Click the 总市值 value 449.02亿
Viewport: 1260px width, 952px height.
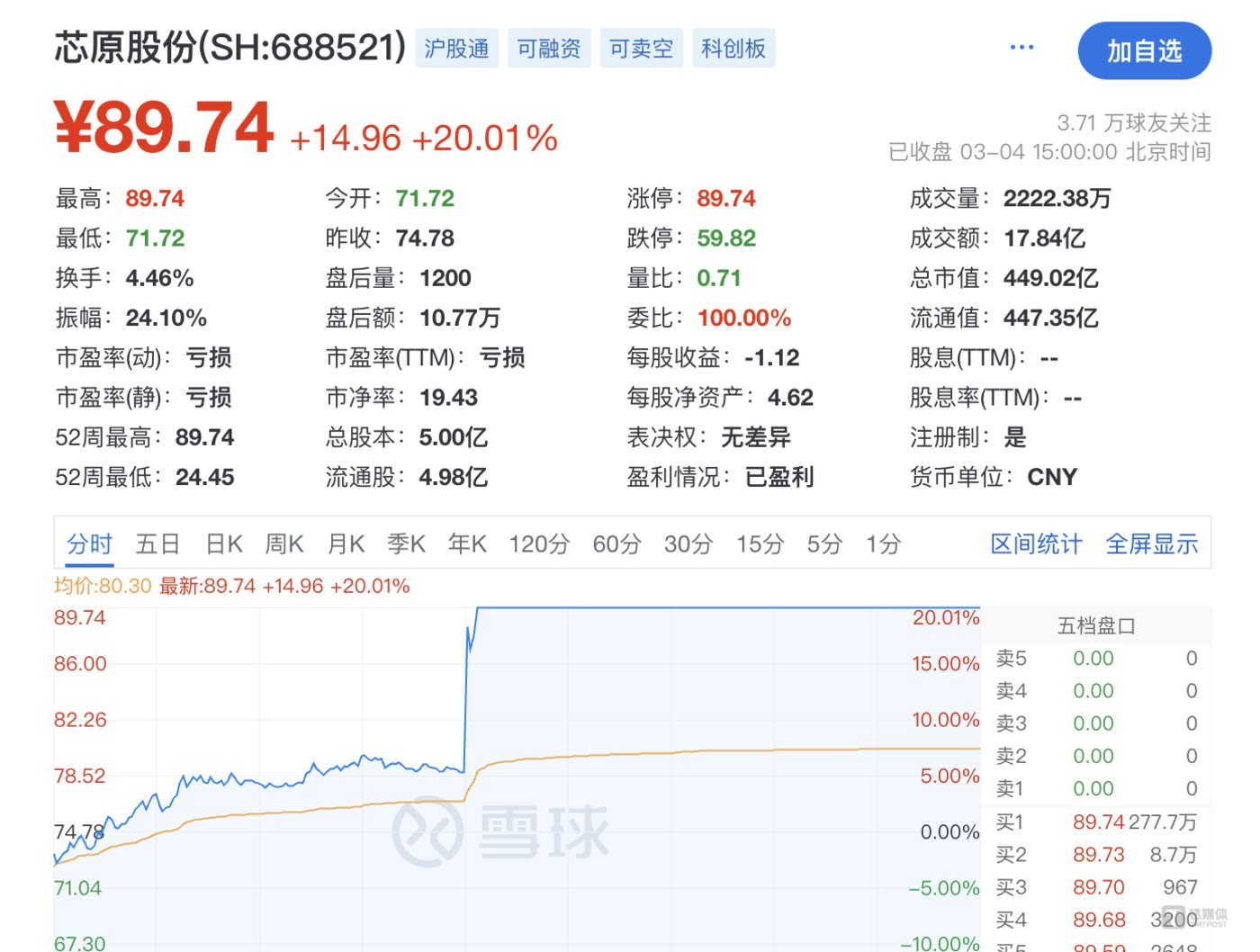coord(1051,278)
